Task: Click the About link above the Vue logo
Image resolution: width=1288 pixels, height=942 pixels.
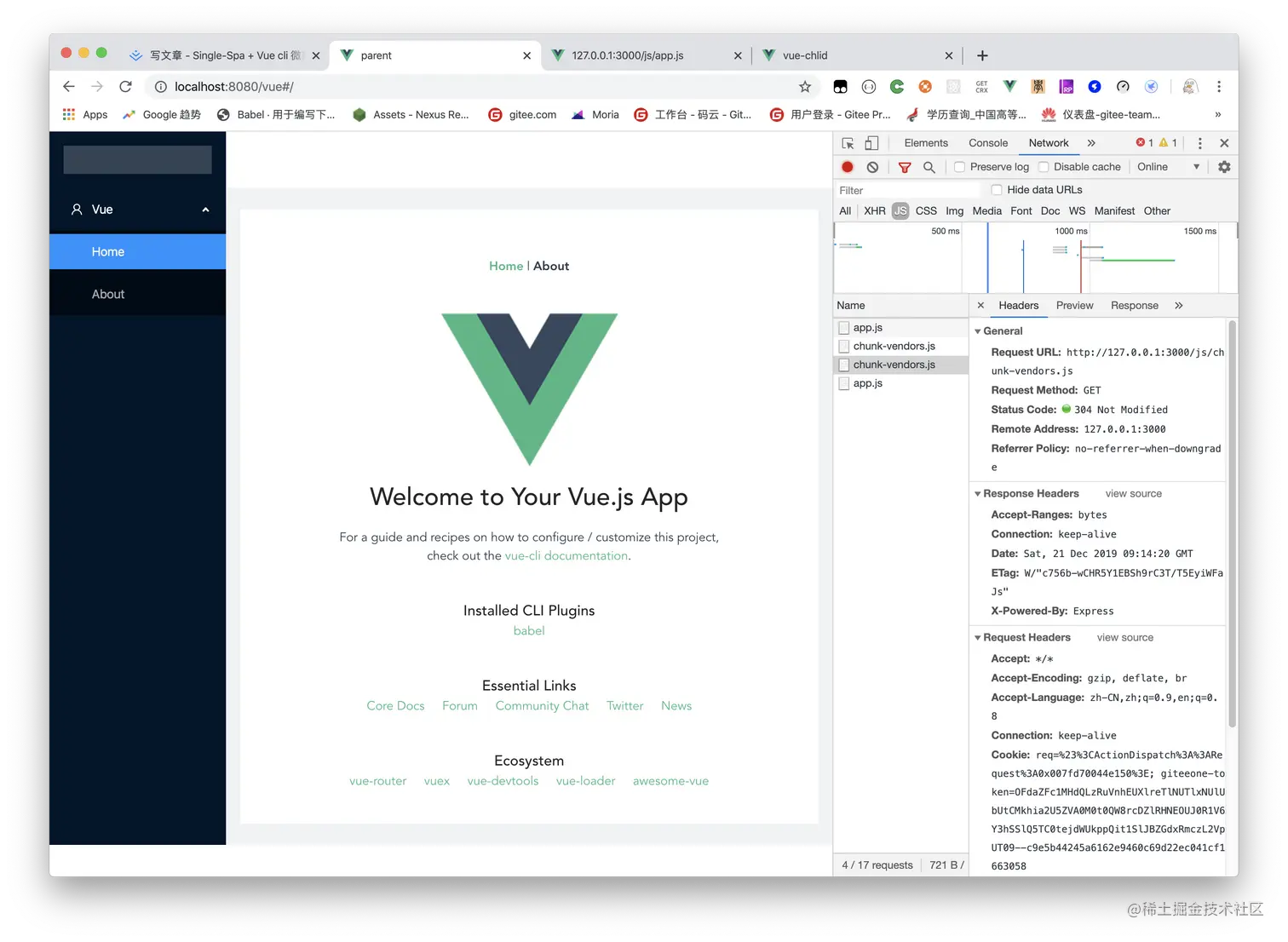Action: coord(551,266)
